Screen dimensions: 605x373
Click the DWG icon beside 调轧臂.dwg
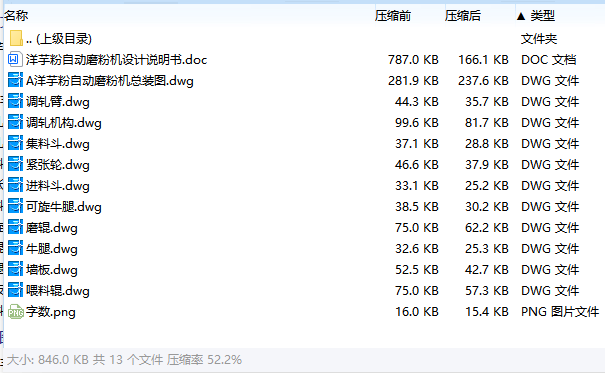[x=15, y=101]
